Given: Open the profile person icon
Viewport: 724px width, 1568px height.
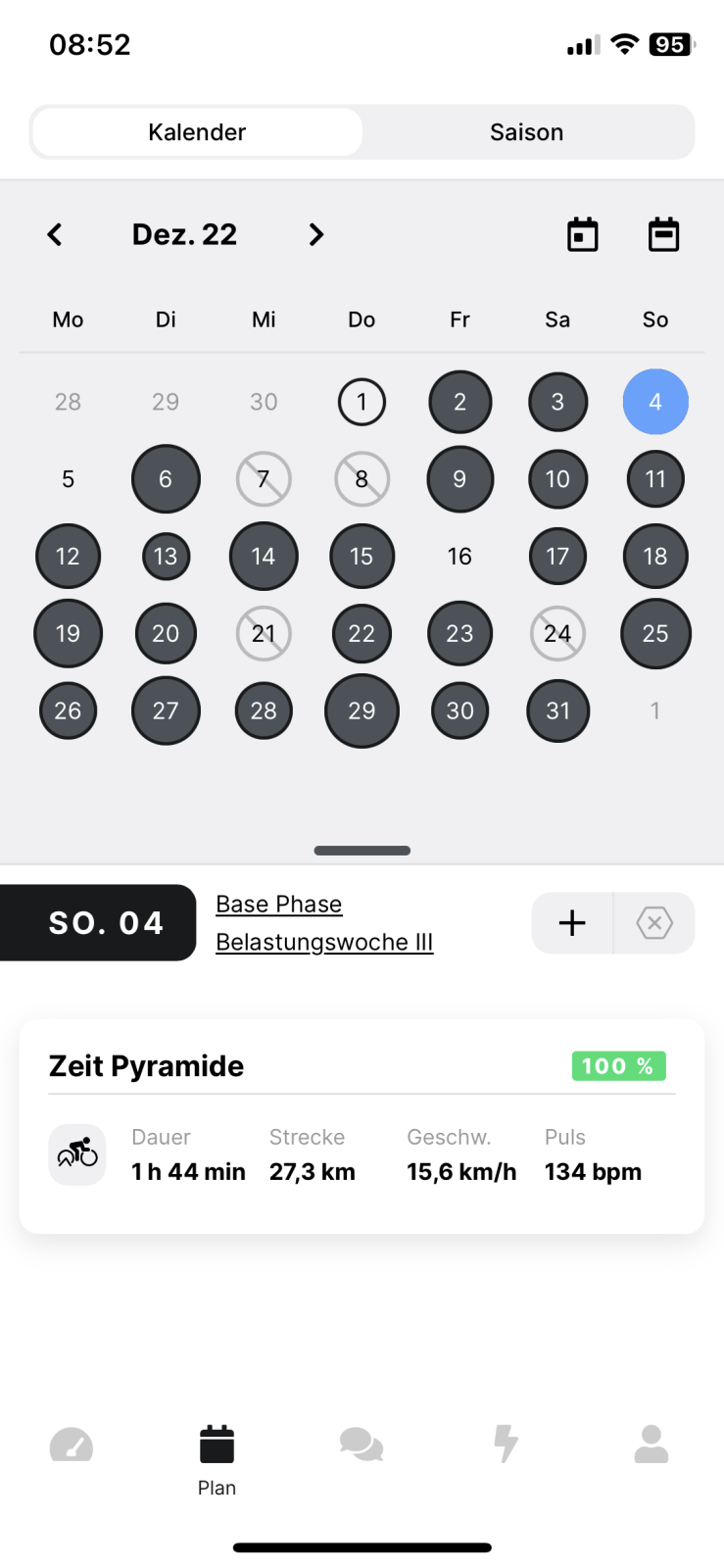Looking at the screenshot, I should (x=651, y=1445).
